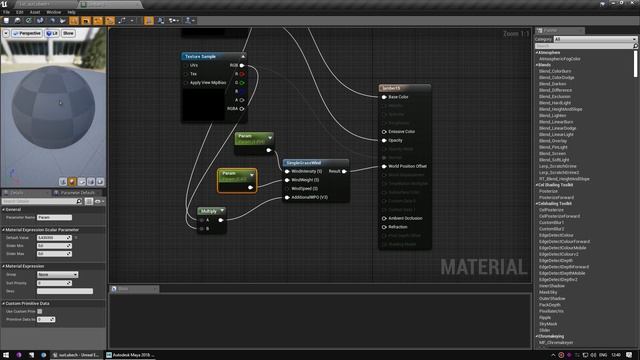
Task: Apply the material changes via toolbar
Action: [29, 20]
